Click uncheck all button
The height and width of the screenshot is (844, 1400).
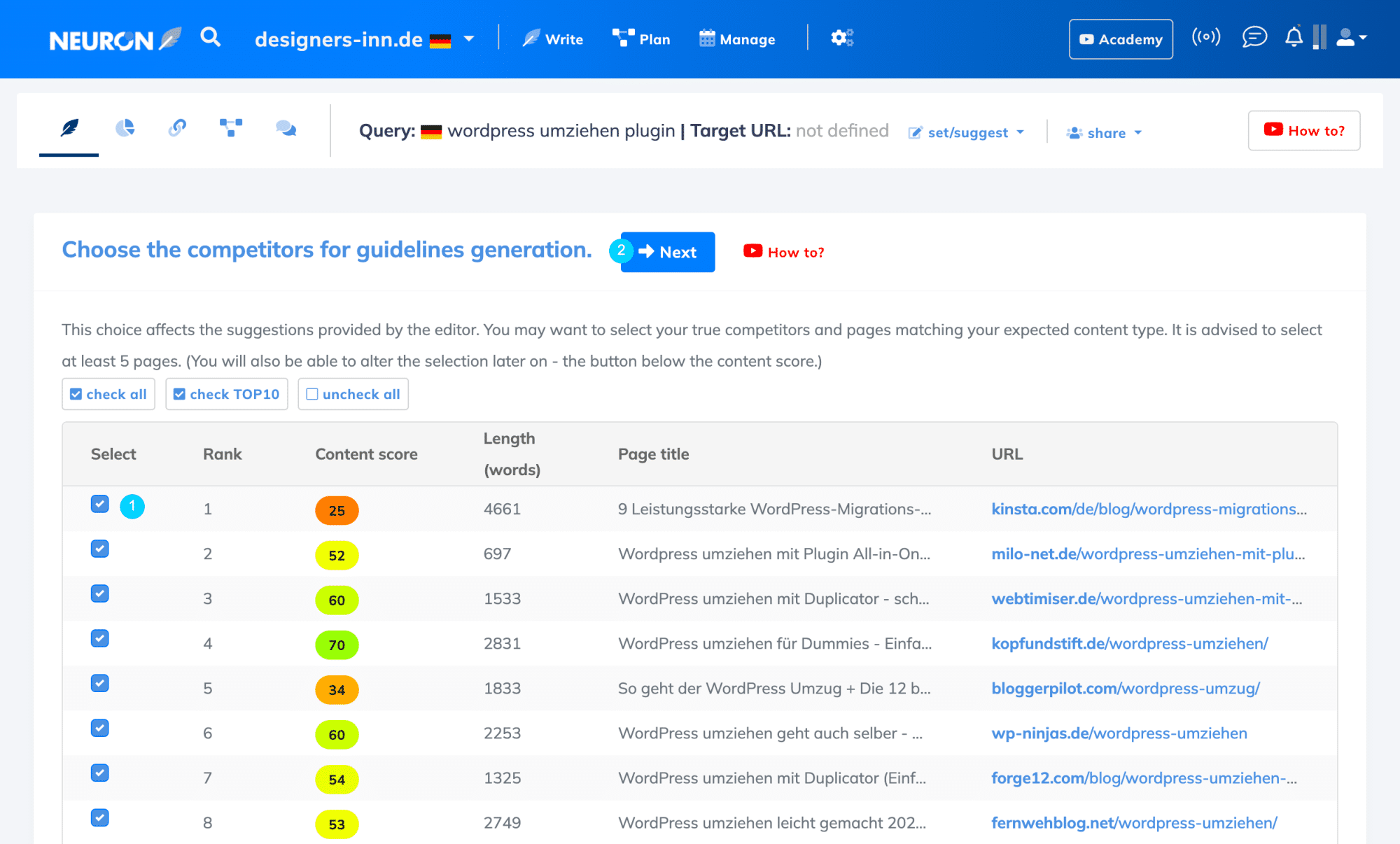[353, 394]
